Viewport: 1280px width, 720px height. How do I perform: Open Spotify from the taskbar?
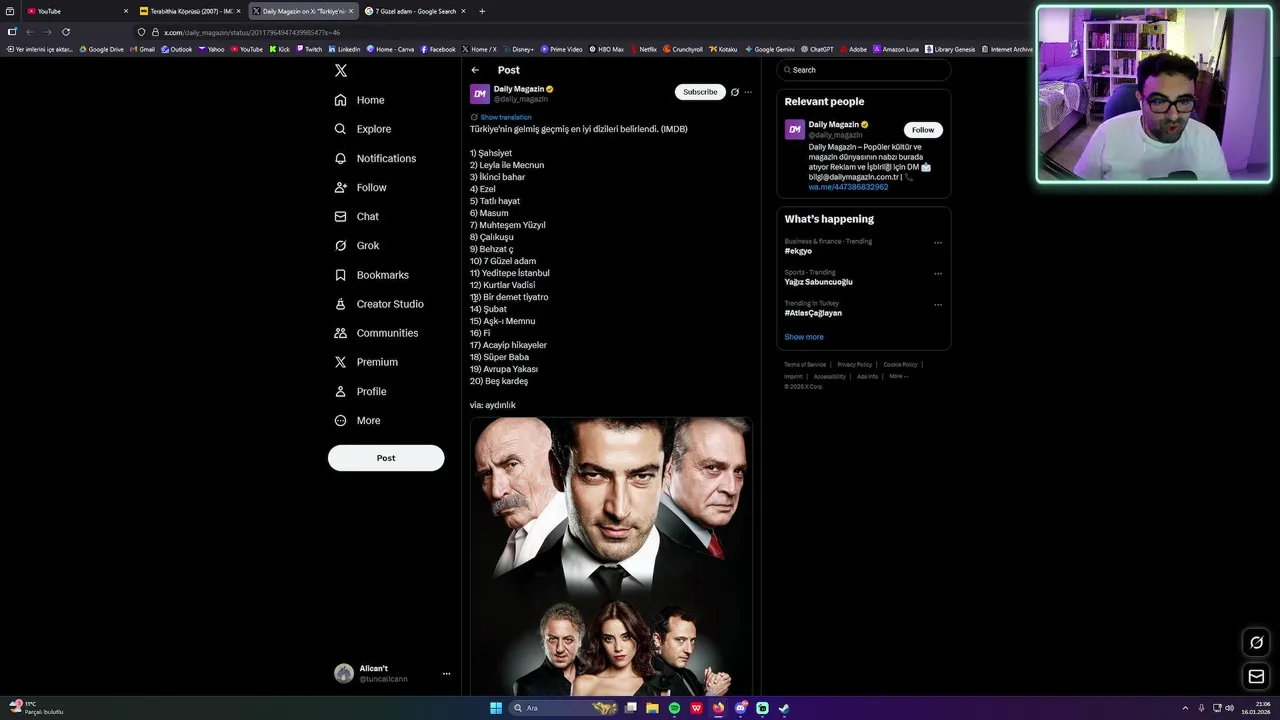coord(674,708)
